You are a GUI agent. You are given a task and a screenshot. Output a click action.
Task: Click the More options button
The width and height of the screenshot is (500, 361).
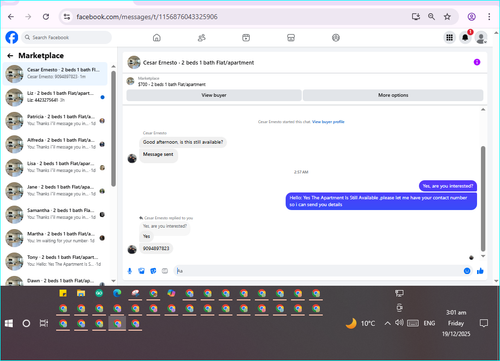pos(393,95)
